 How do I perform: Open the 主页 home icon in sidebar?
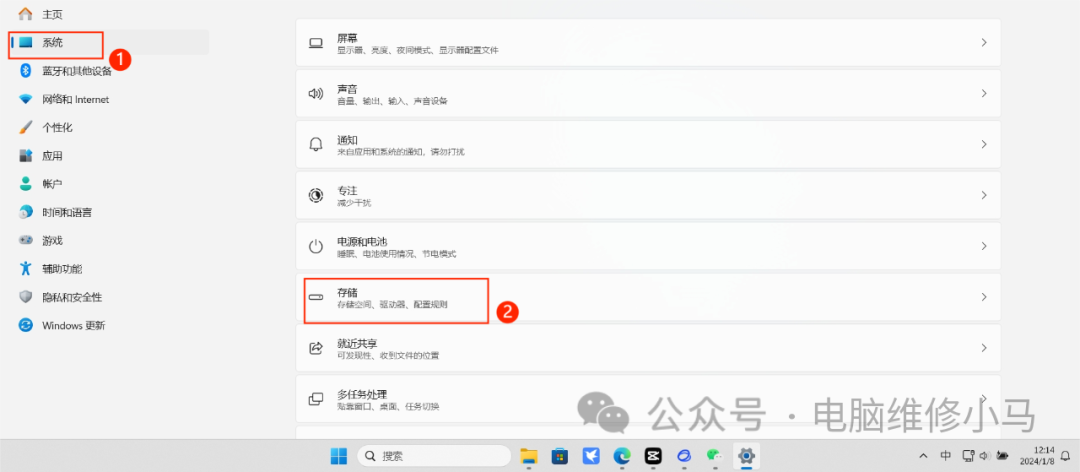[x=25, y=14]
